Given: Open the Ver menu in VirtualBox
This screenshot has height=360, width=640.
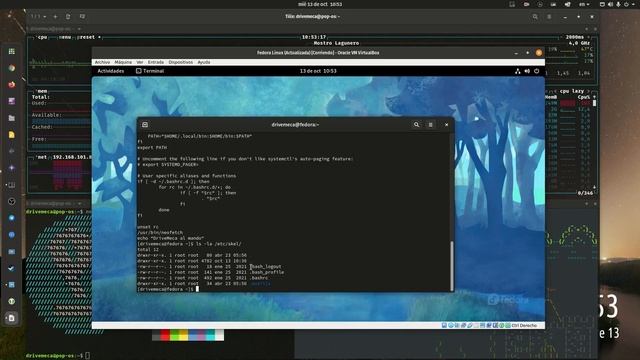Looking at the screenshot, I should 140,62.
